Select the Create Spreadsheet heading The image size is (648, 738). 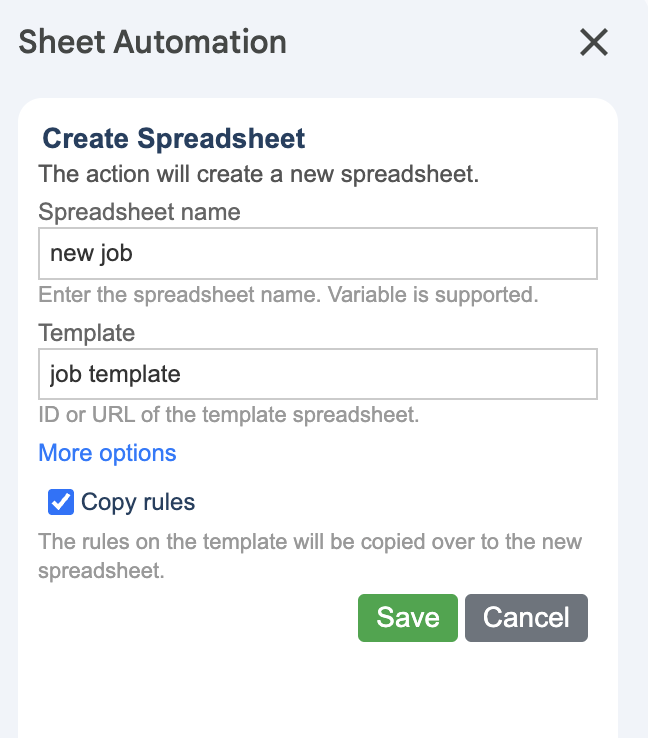[174, 138]
